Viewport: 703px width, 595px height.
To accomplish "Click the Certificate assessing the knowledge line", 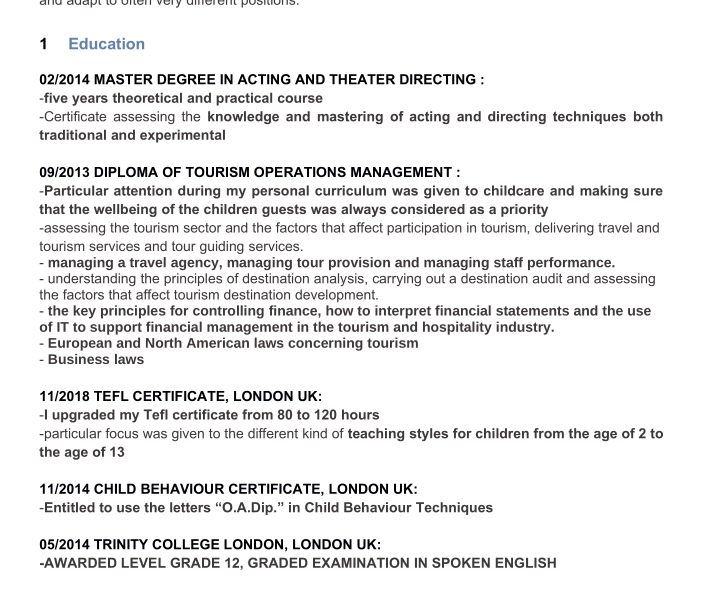I will coord(350,117).
